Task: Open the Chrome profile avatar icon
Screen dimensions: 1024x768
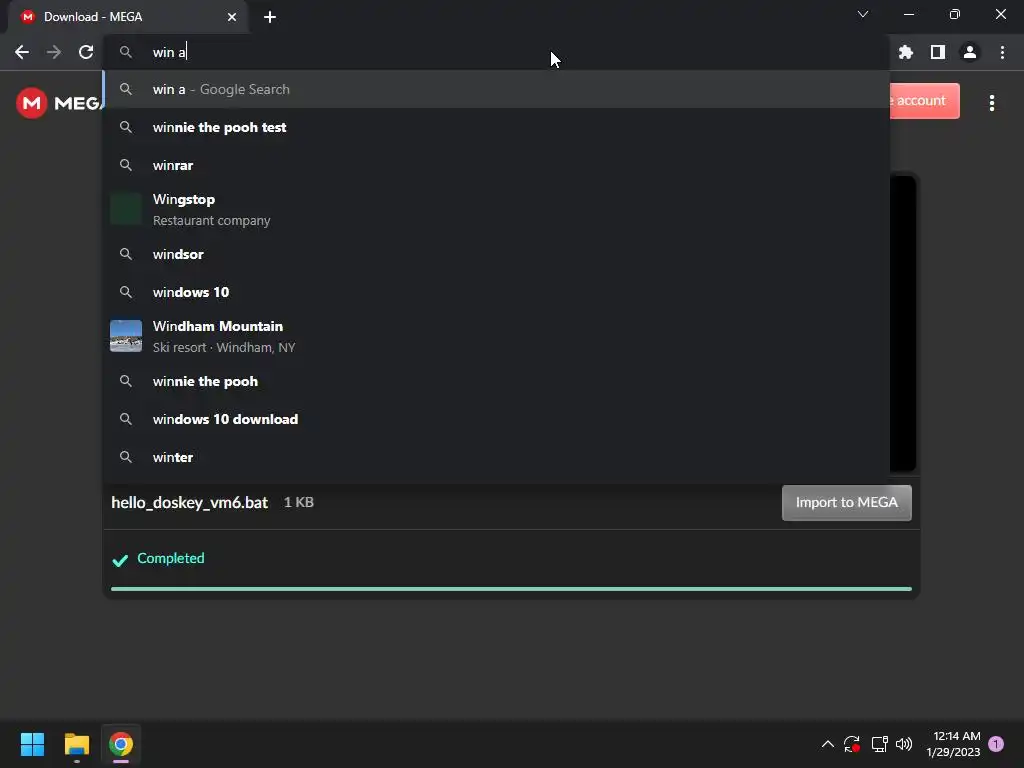Action: (x=970, y=52)
